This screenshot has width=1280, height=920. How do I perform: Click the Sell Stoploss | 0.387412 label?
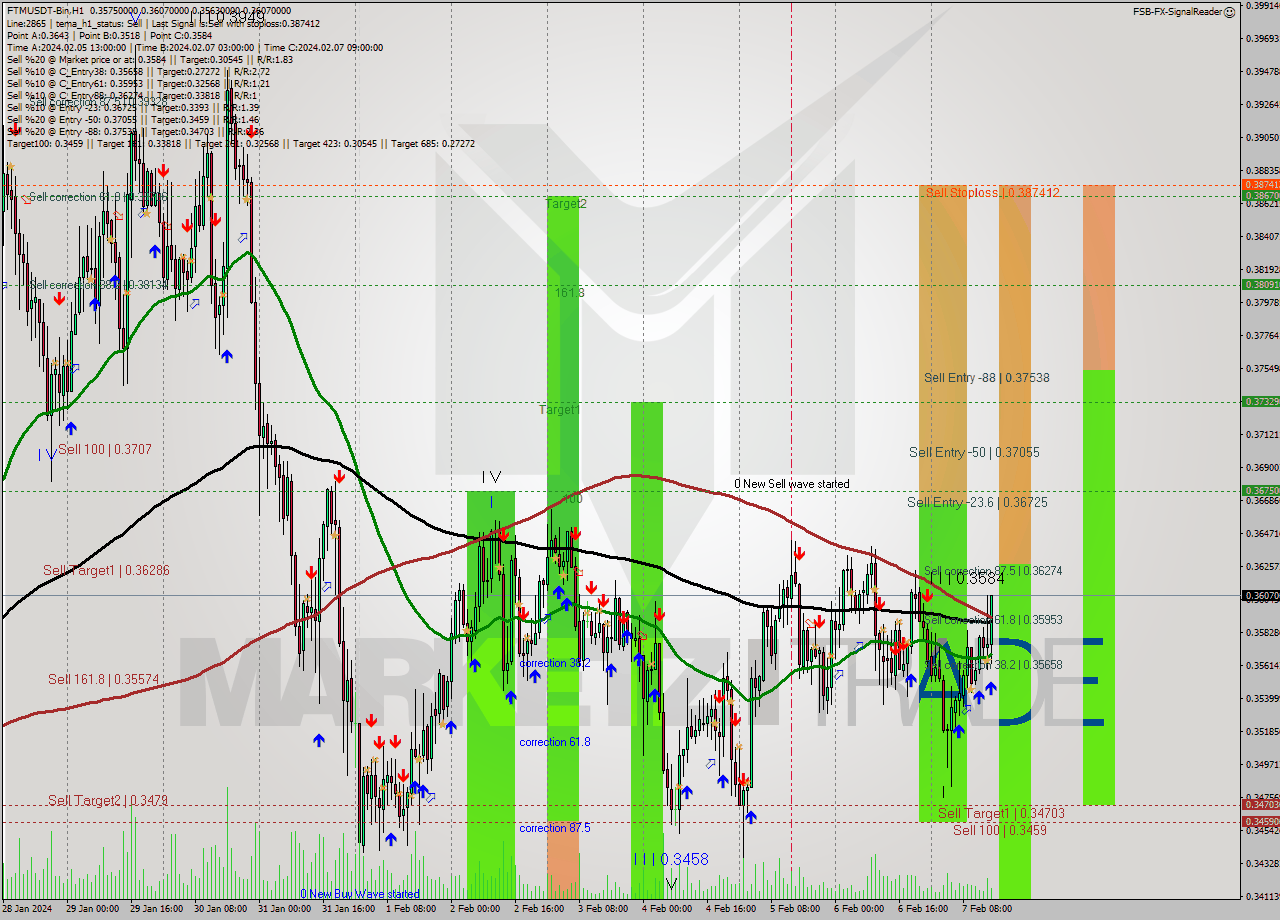pos(992,192)
